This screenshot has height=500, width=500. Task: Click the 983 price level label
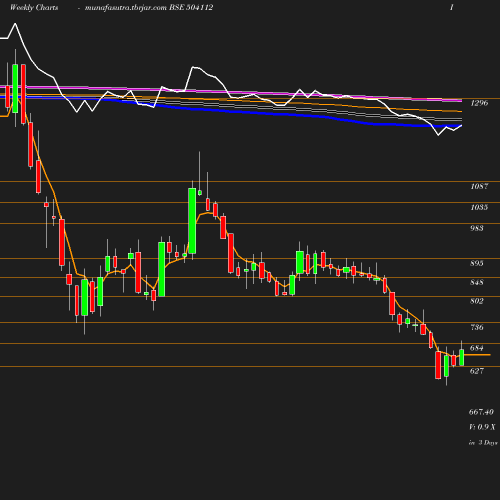point(477,228)
